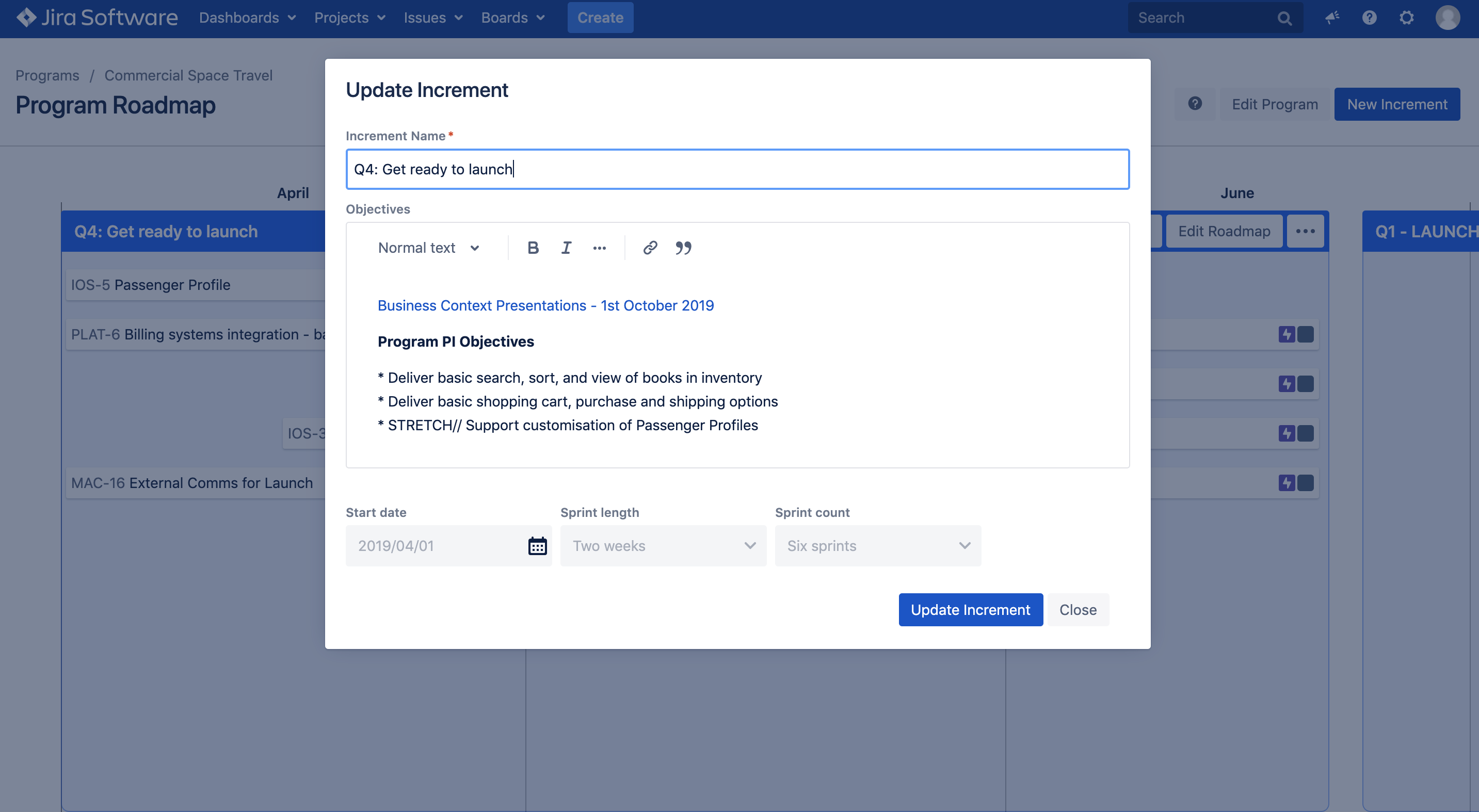Insert a link with link icon

click(x=650, y=248)
